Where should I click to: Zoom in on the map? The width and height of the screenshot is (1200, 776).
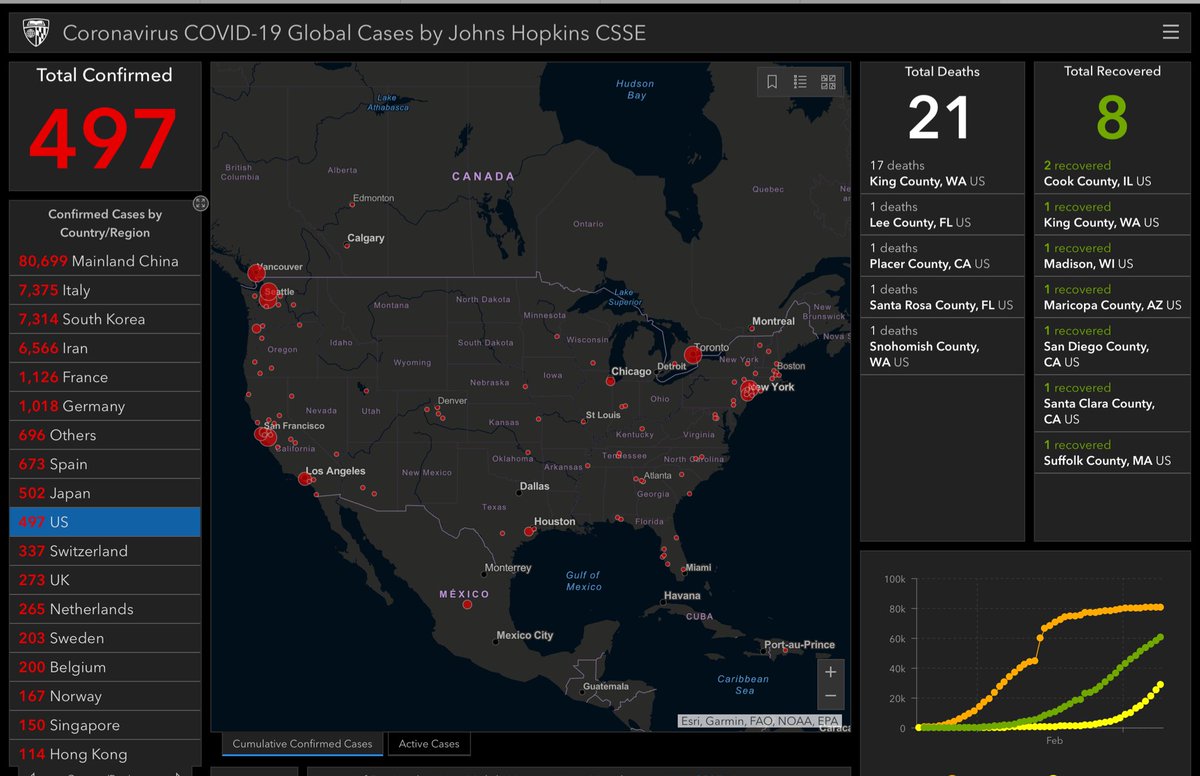[831, 672]
